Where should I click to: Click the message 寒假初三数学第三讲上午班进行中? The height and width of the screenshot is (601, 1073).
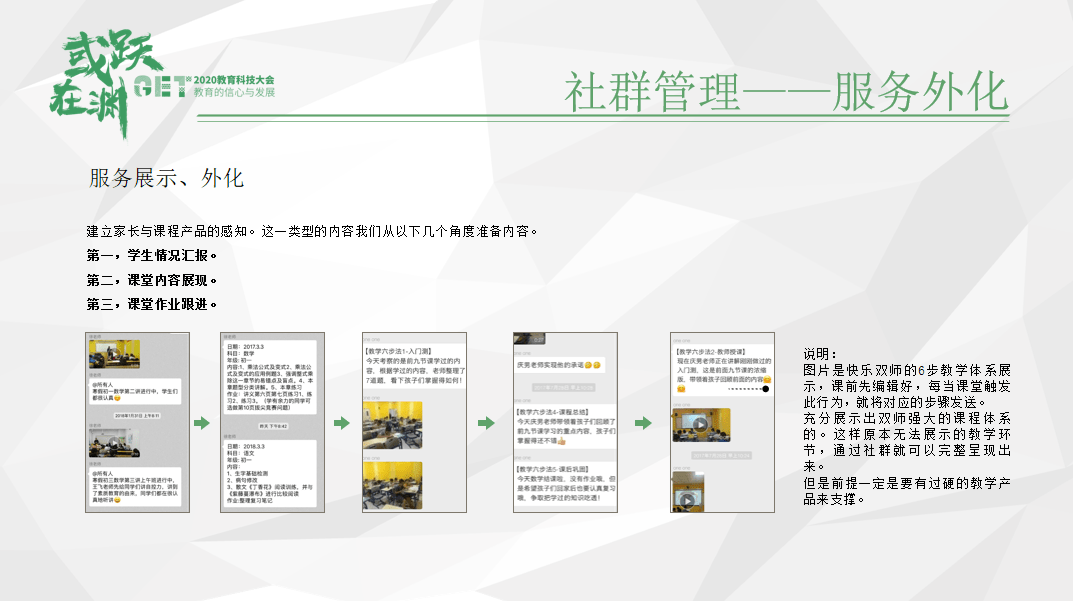point(135,487)
